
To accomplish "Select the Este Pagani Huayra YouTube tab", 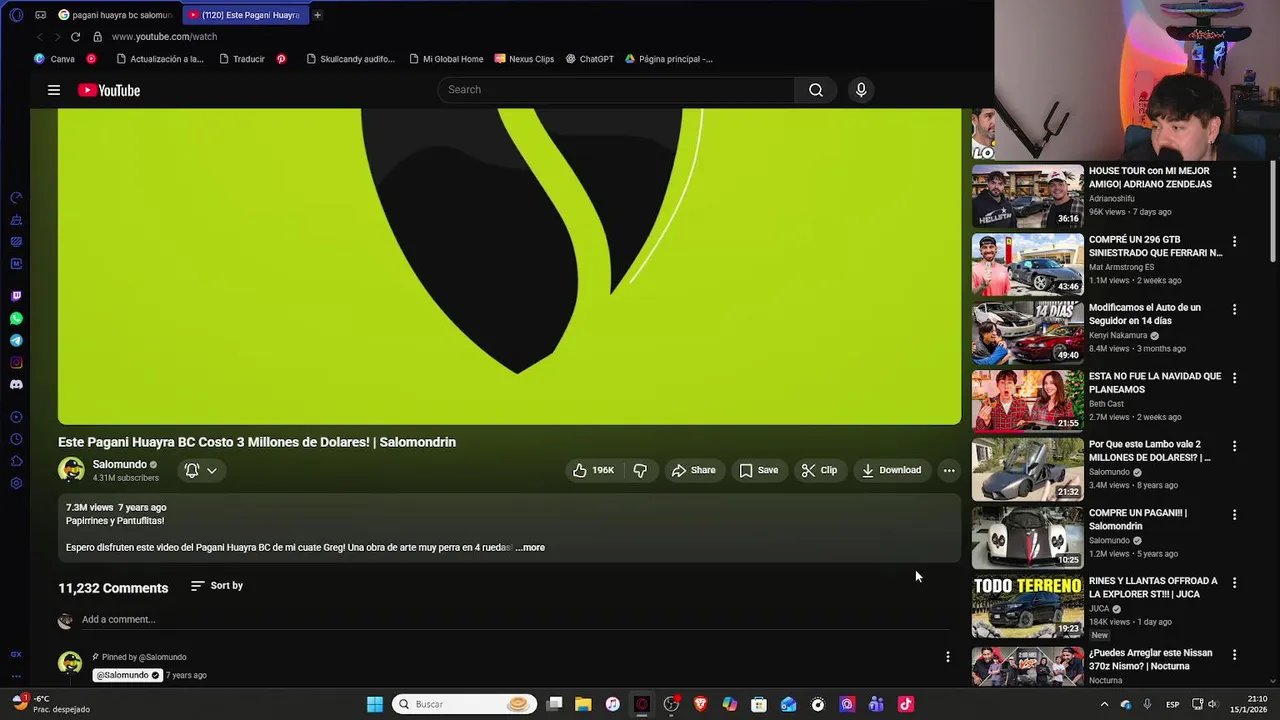I will pos(245,15).
